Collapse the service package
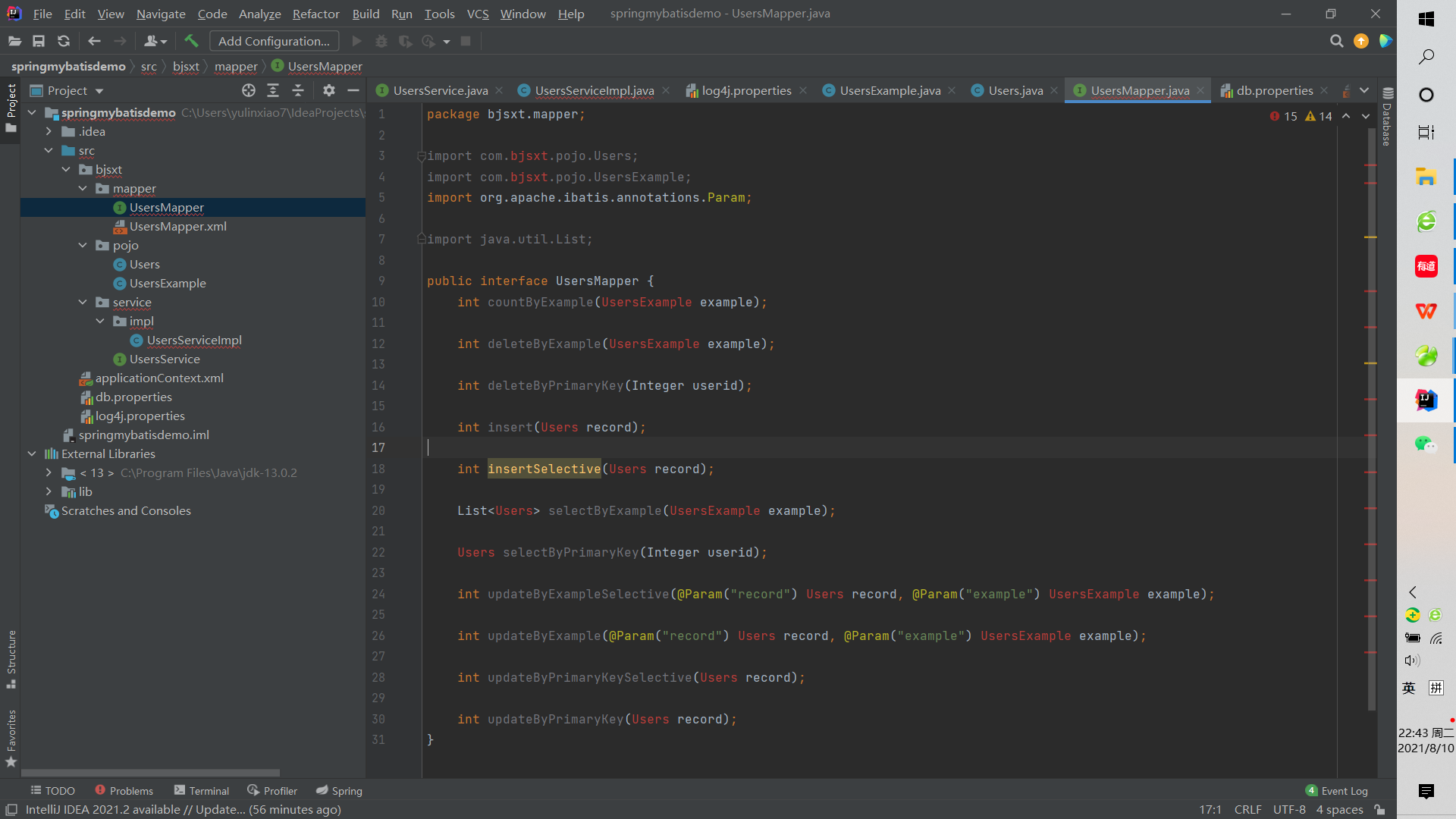The image size is (1456, 819). [83, 302]
